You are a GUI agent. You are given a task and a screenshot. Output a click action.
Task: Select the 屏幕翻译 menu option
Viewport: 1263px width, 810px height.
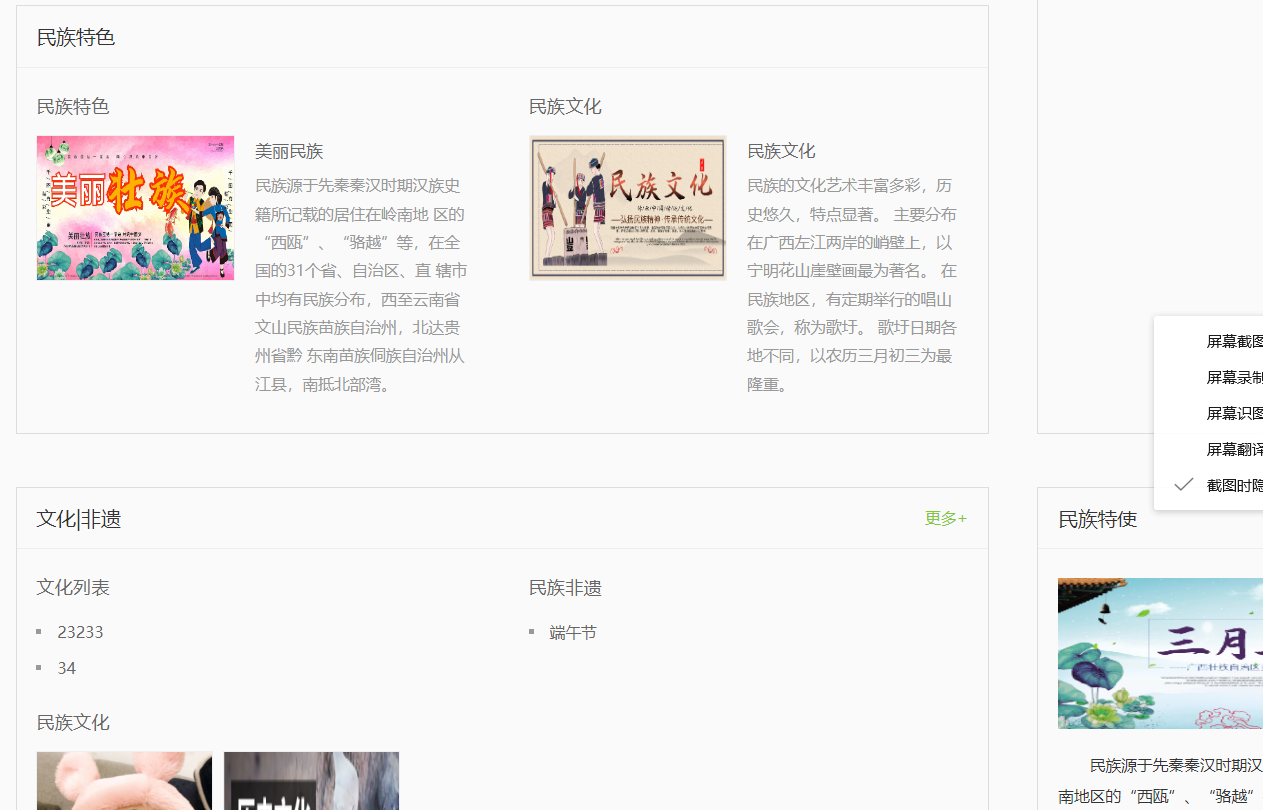(1233, 449)
